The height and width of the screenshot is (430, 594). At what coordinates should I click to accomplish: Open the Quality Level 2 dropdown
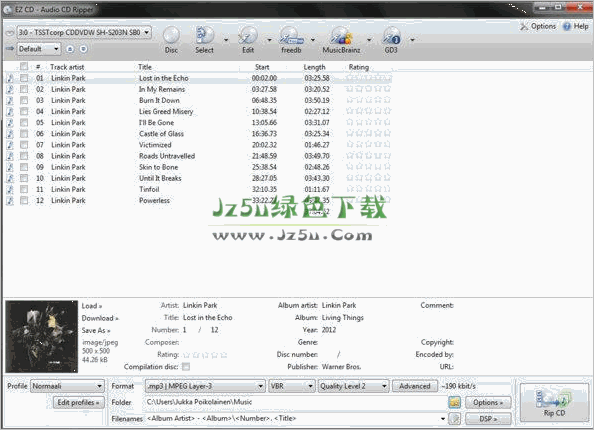(x=354, y=386)
